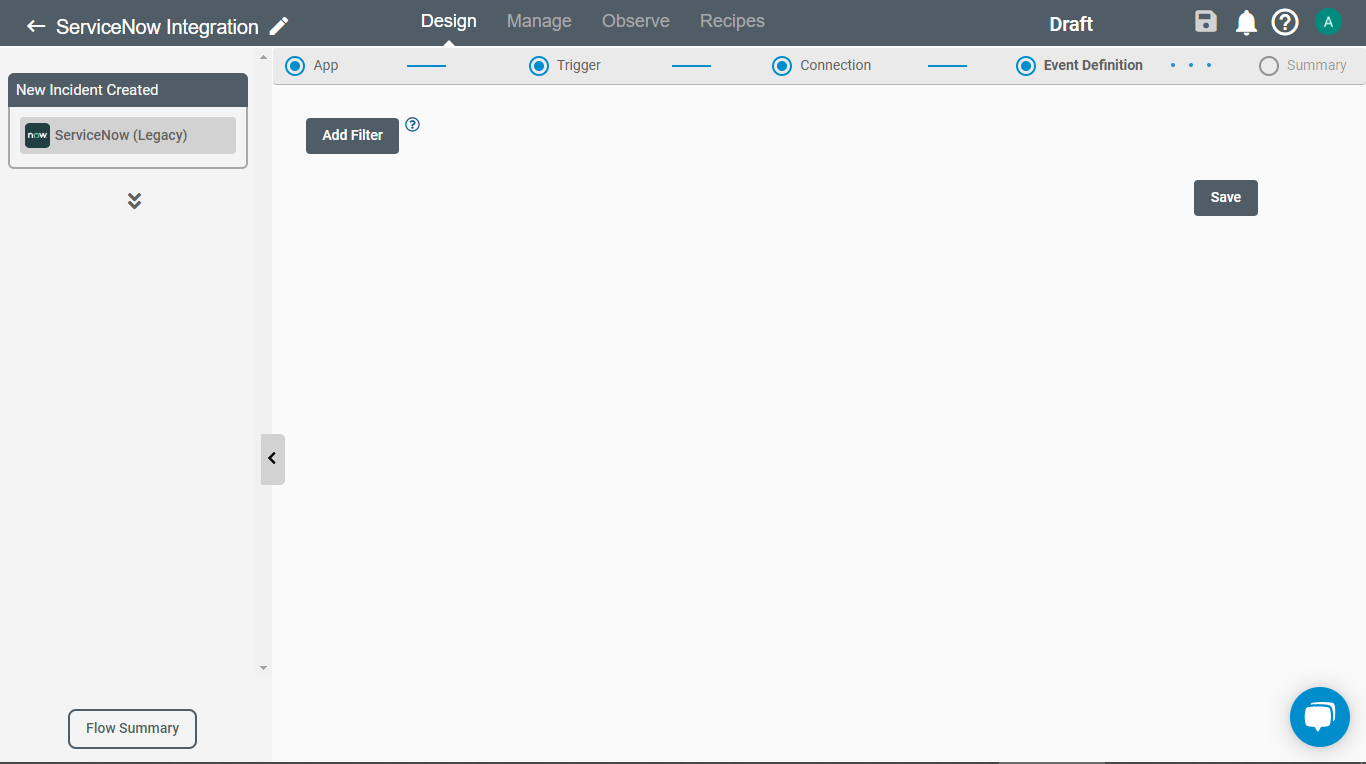1366x764 pixels.
Task: Collapse the left sidebar panel
Action: (272, 459)
